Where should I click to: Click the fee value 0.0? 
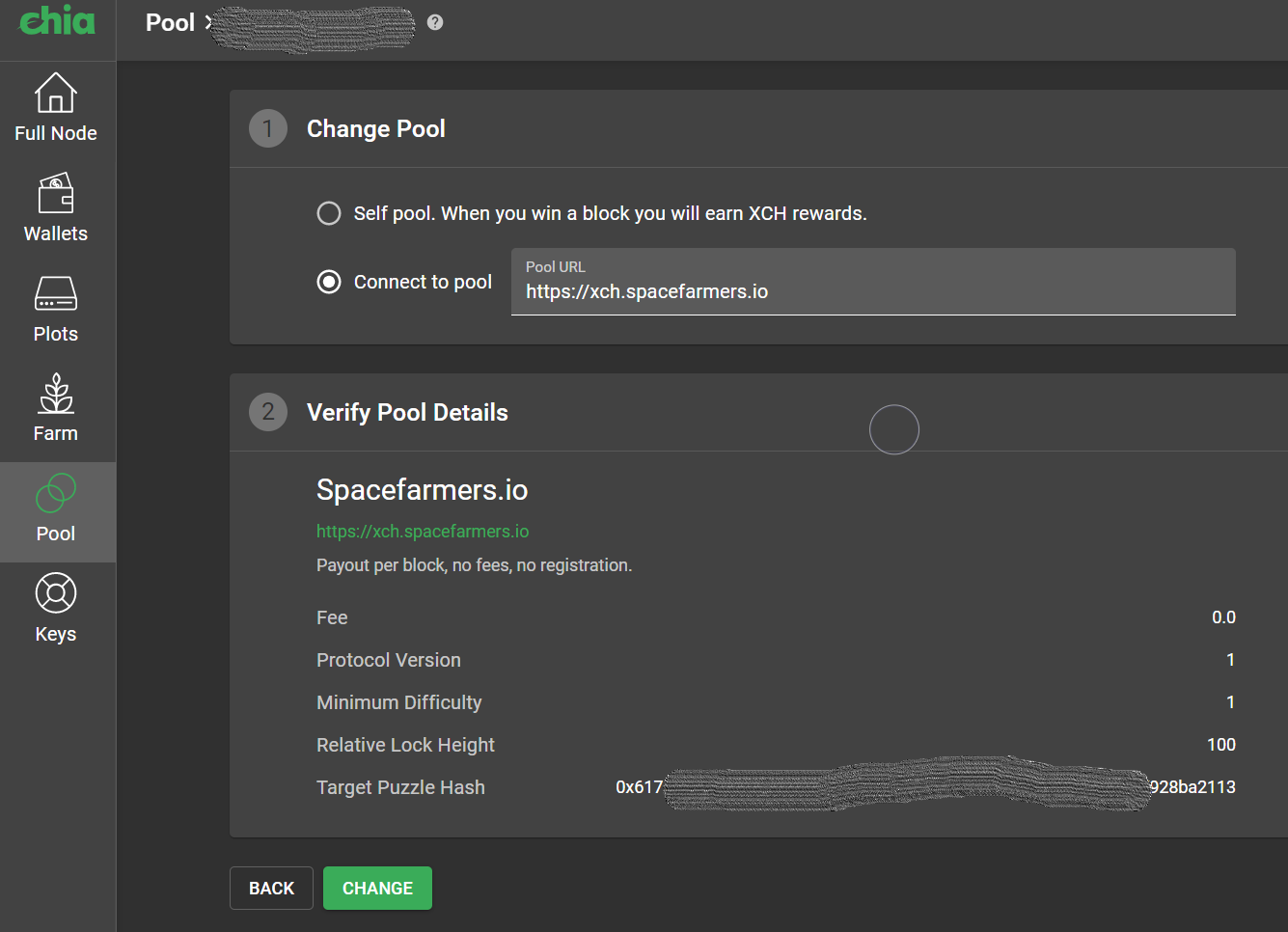[1223, 617]
